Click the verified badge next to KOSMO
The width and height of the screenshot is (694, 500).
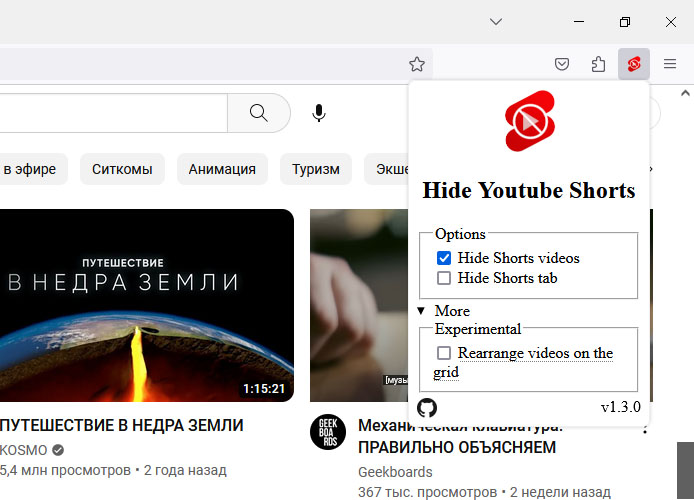(x=58, y=450)
